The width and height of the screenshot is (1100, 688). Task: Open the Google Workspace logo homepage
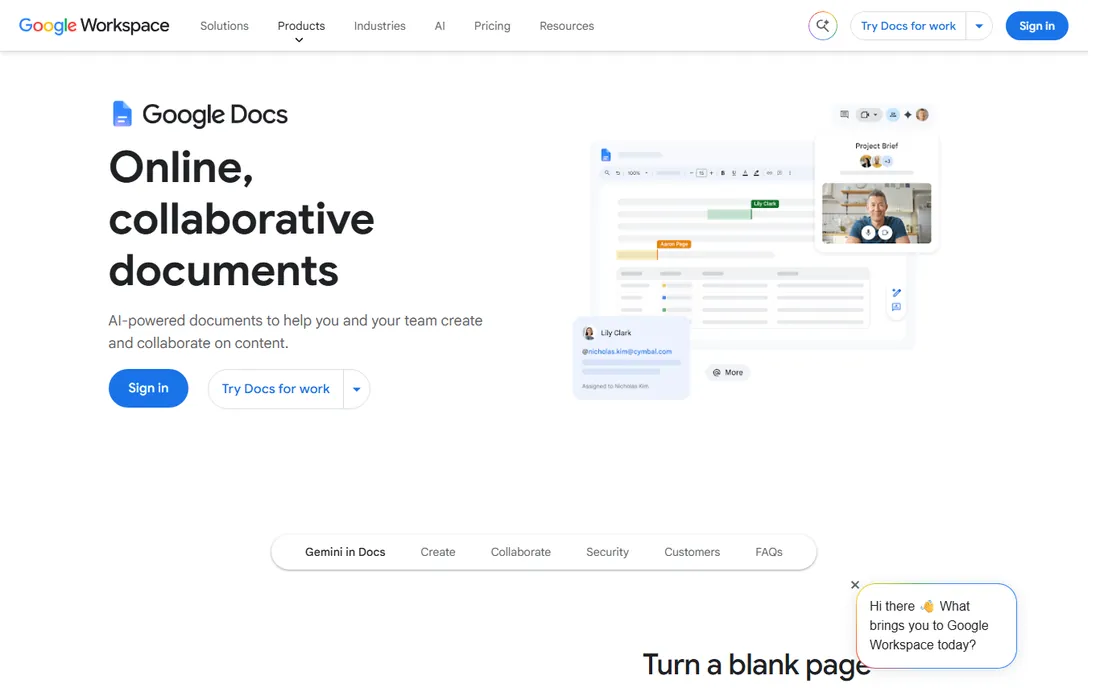click(95, 26)
